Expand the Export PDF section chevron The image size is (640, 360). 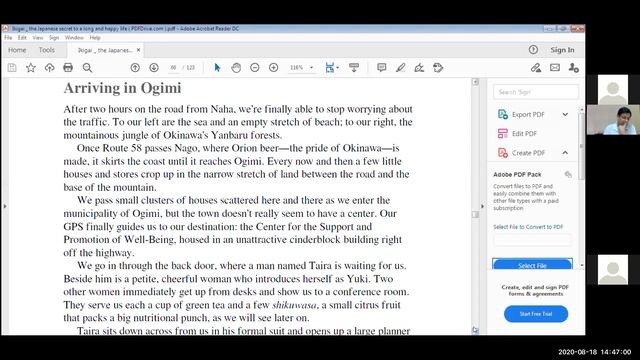pyautogui.click(x=565, y=114)
